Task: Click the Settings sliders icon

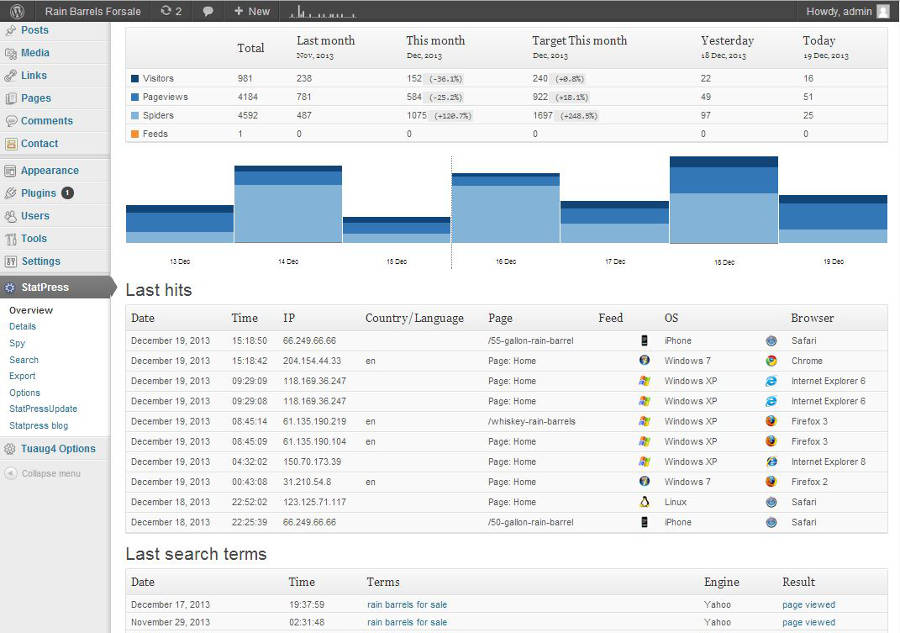Action: point(10,262)
